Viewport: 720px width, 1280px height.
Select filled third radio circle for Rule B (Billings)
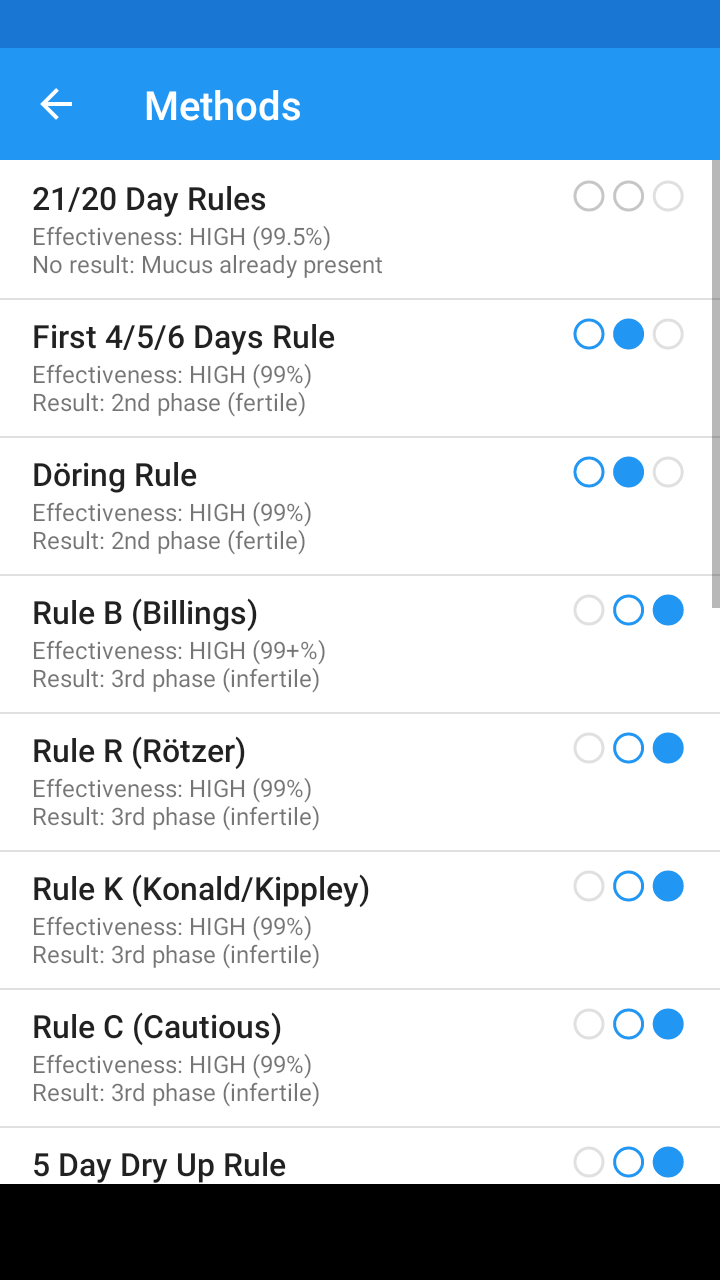(x=668, y=610)
